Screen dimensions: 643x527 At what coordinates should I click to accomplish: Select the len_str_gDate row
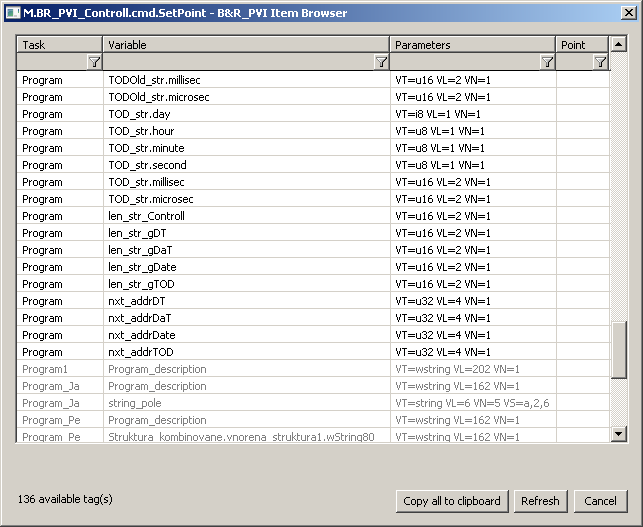pos(246,267)
